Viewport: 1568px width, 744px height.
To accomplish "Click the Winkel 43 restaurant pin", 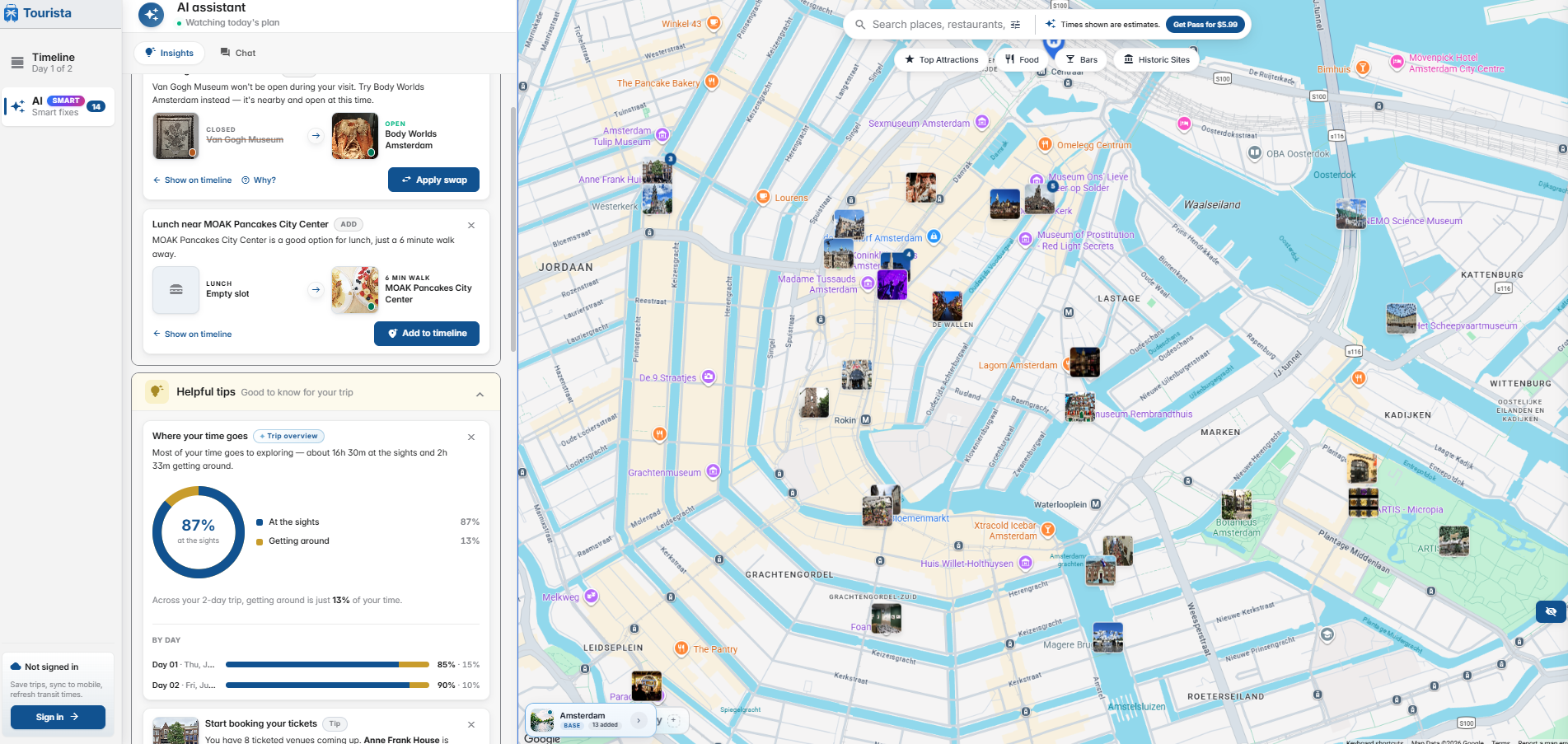I will click(x=714, y=23).
